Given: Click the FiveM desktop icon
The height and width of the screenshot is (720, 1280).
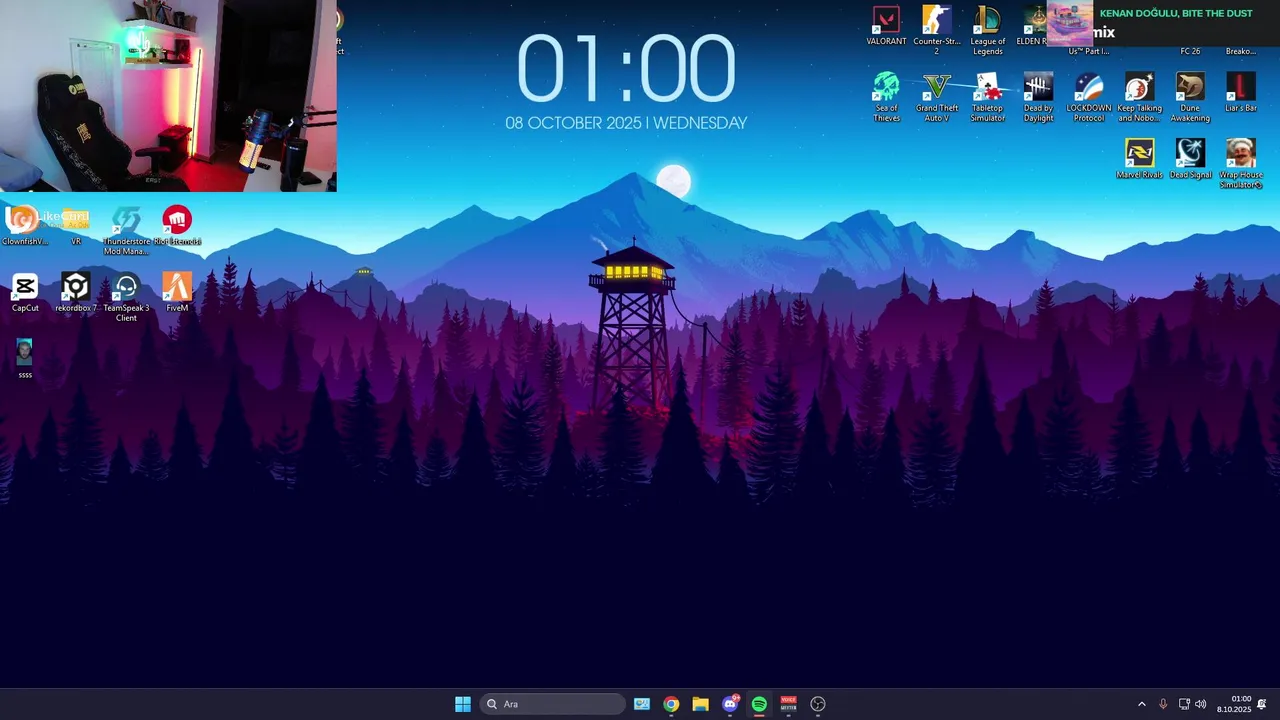Looking at the screenshot, I should [177, 293].
